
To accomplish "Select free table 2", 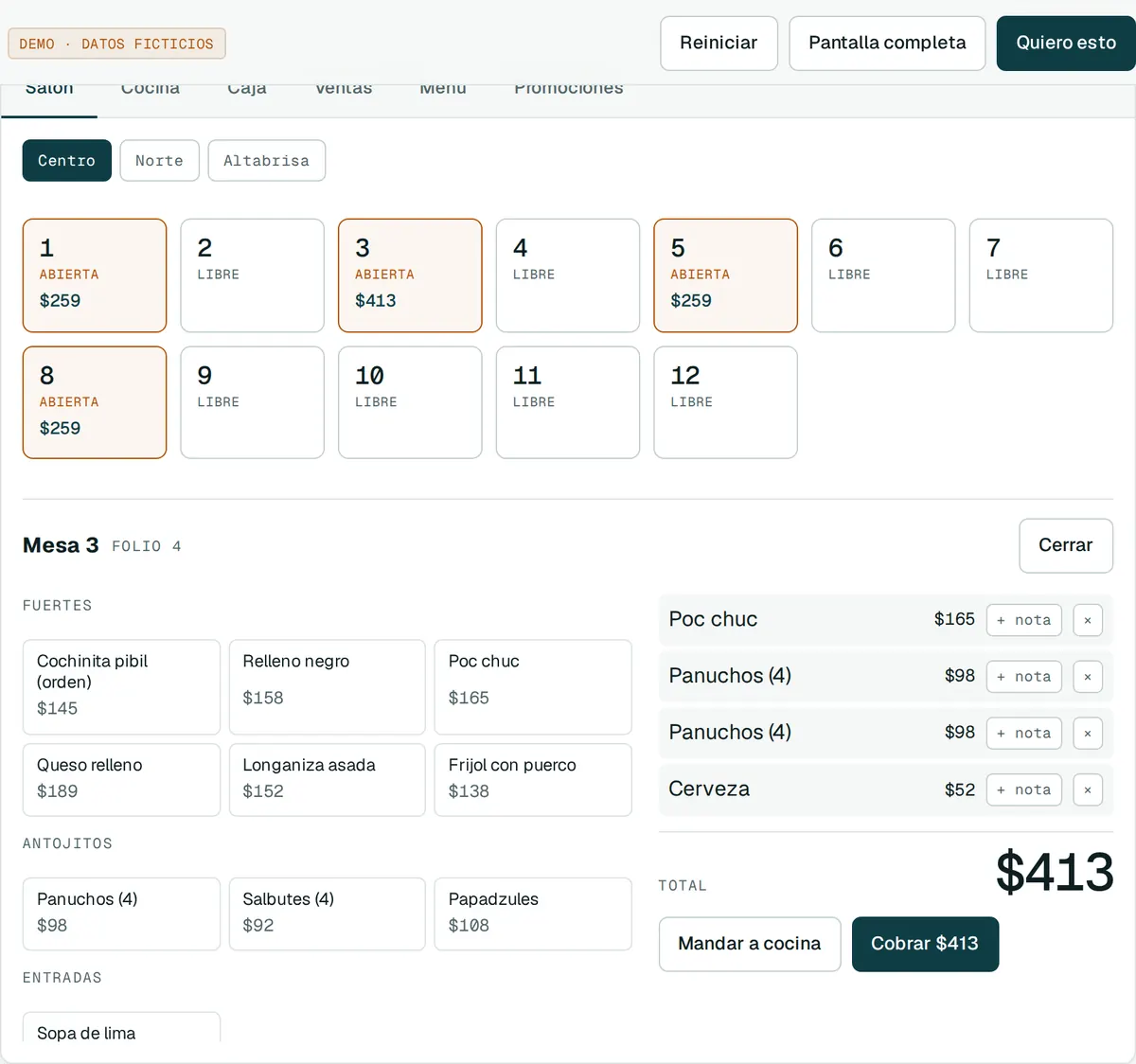I will (253, 275).
